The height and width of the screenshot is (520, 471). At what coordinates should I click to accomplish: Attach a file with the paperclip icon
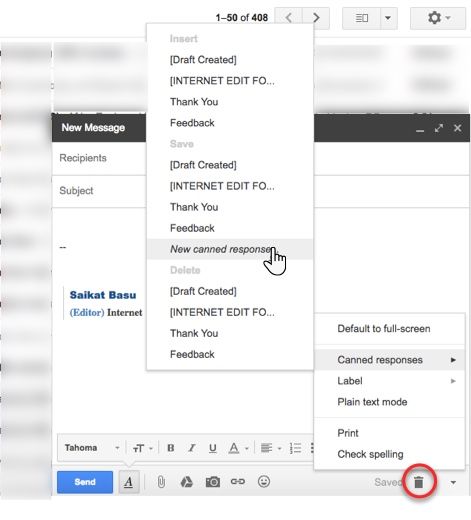click(161, 482)
